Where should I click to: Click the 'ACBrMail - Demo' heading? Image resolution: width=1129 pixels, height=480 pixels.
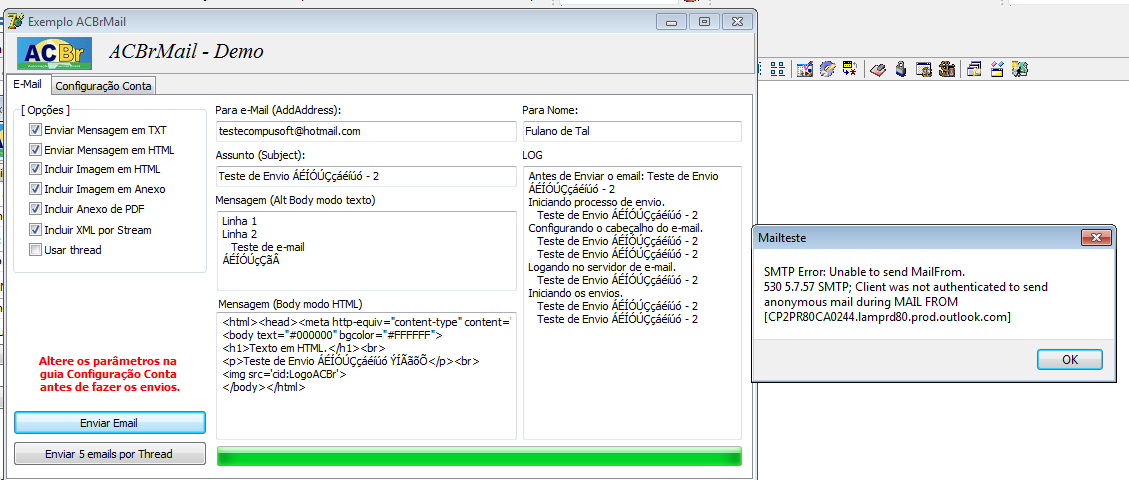[x=186, y=51]
